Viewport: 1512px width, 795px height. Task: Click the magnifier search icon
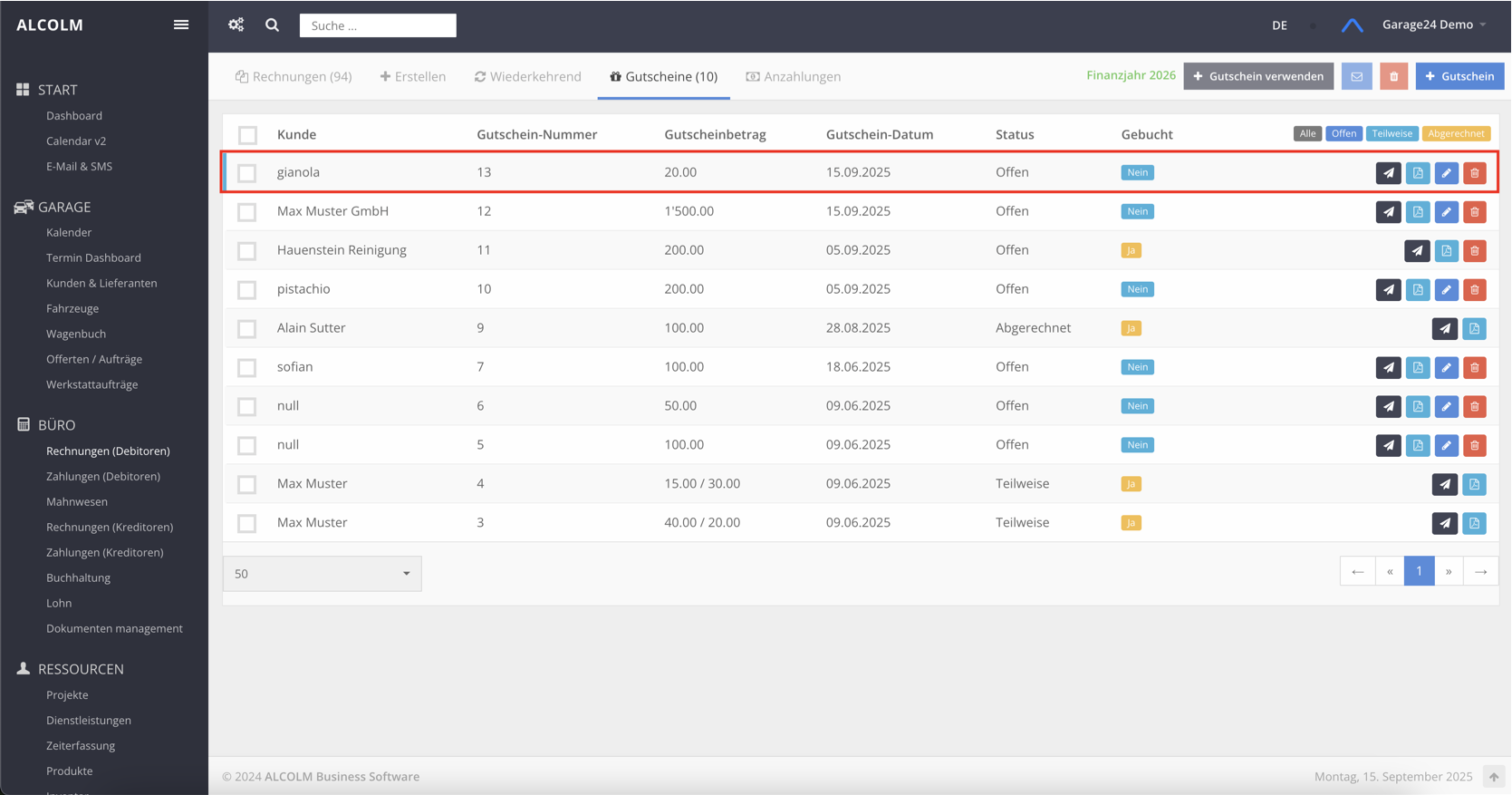point(272,25)
